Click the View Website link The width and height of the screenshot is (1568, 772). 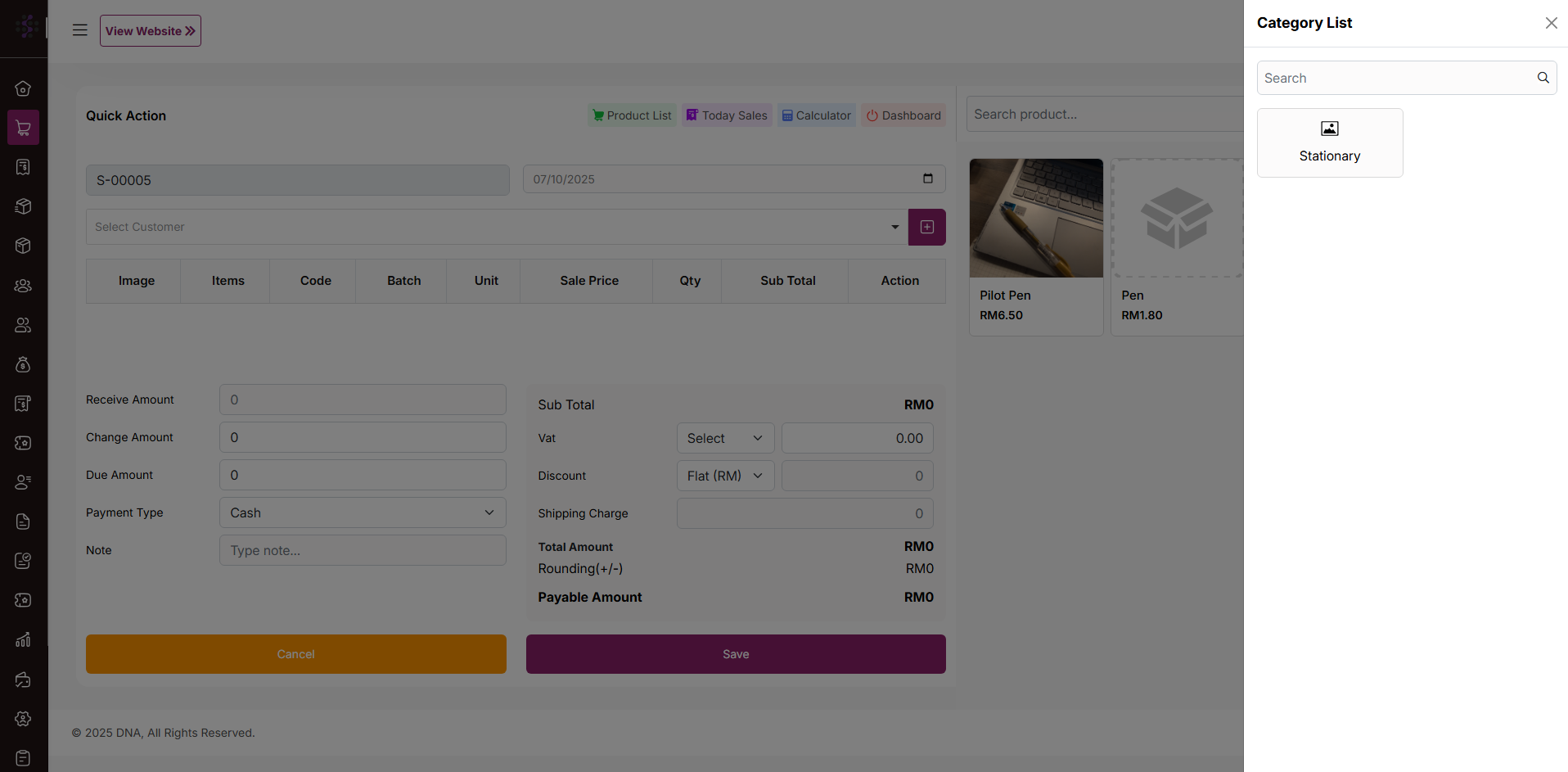click(x=151, y=31)
